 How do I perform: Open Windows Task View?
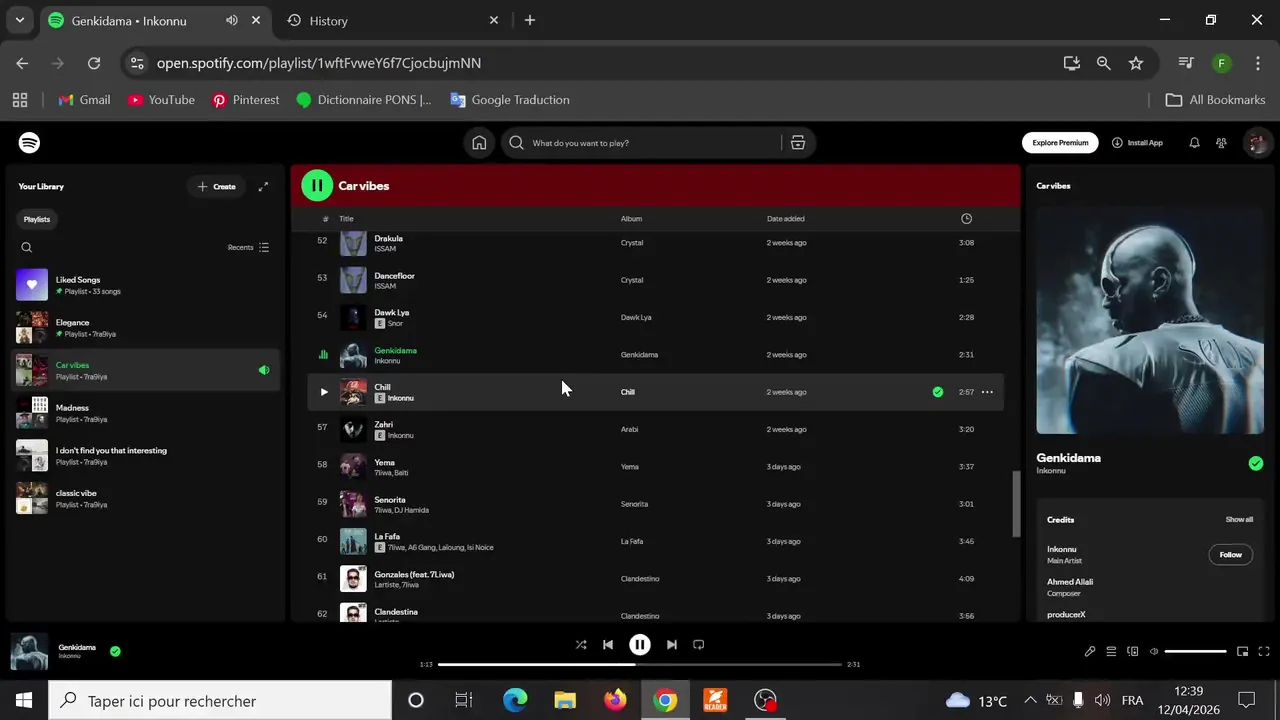(464, 700)
